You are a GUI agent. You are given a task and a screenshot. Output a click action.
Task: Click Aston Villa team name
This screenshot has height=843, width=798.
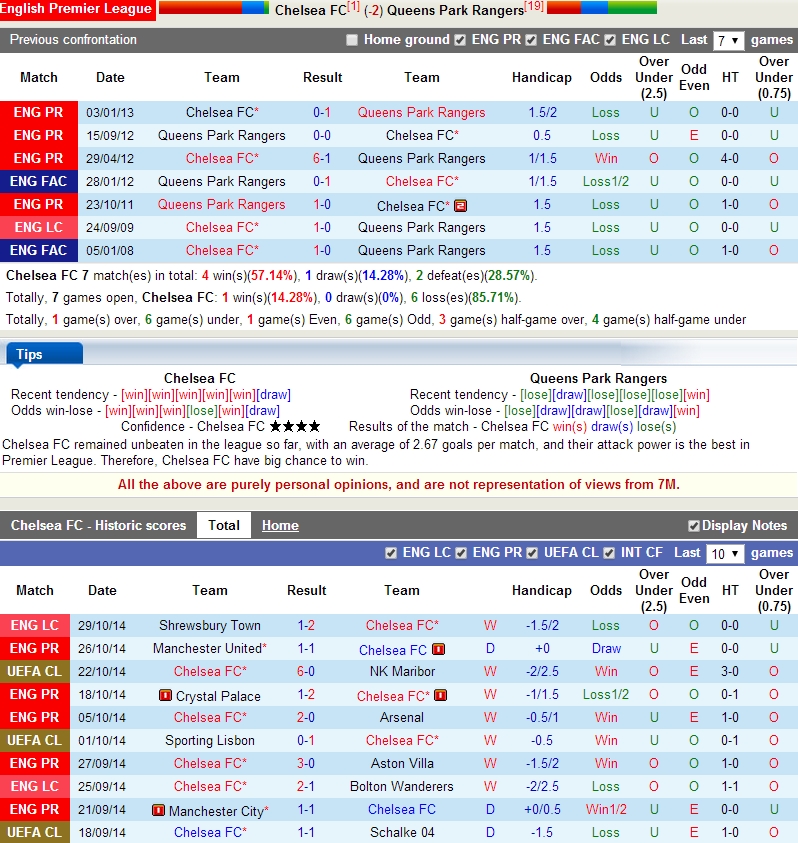click(x=402, y=763)
